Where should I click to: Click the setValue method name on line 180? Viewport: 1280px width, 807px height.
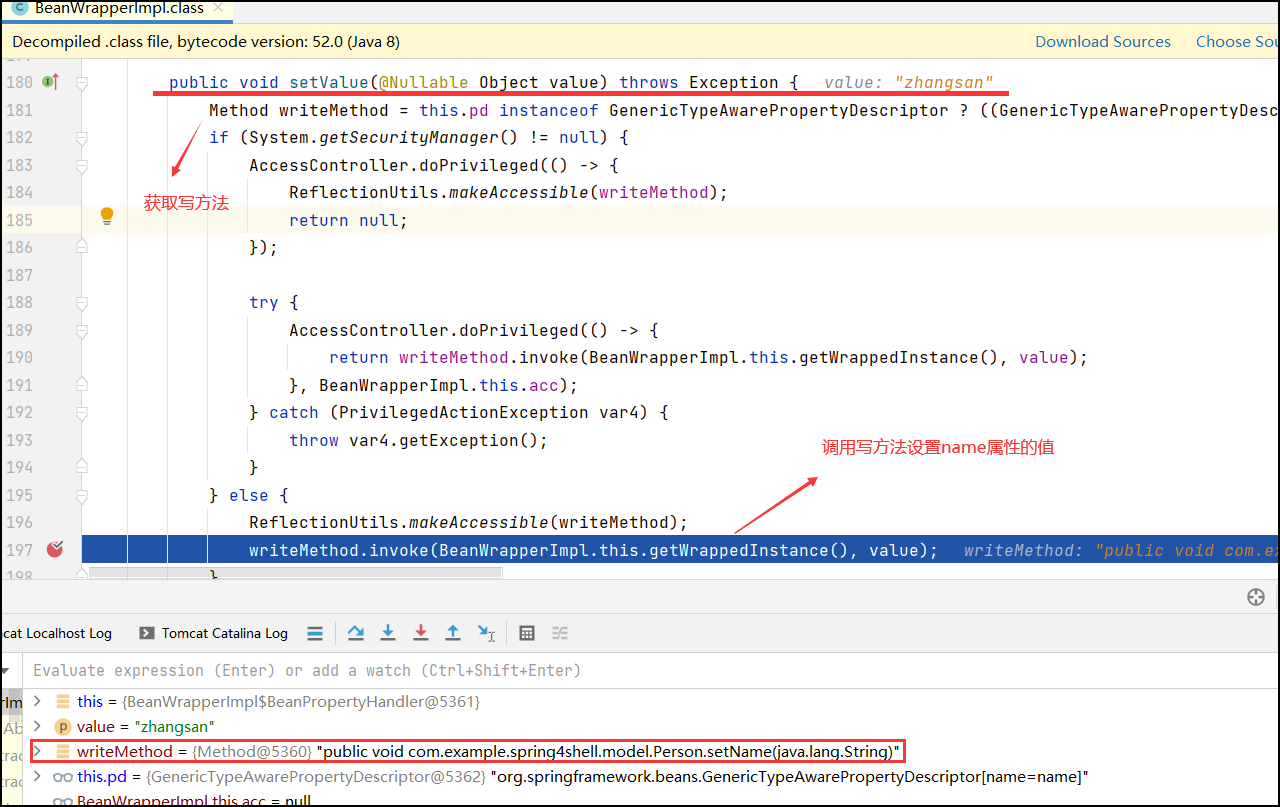pyautogui.click(x=329, y=82)
